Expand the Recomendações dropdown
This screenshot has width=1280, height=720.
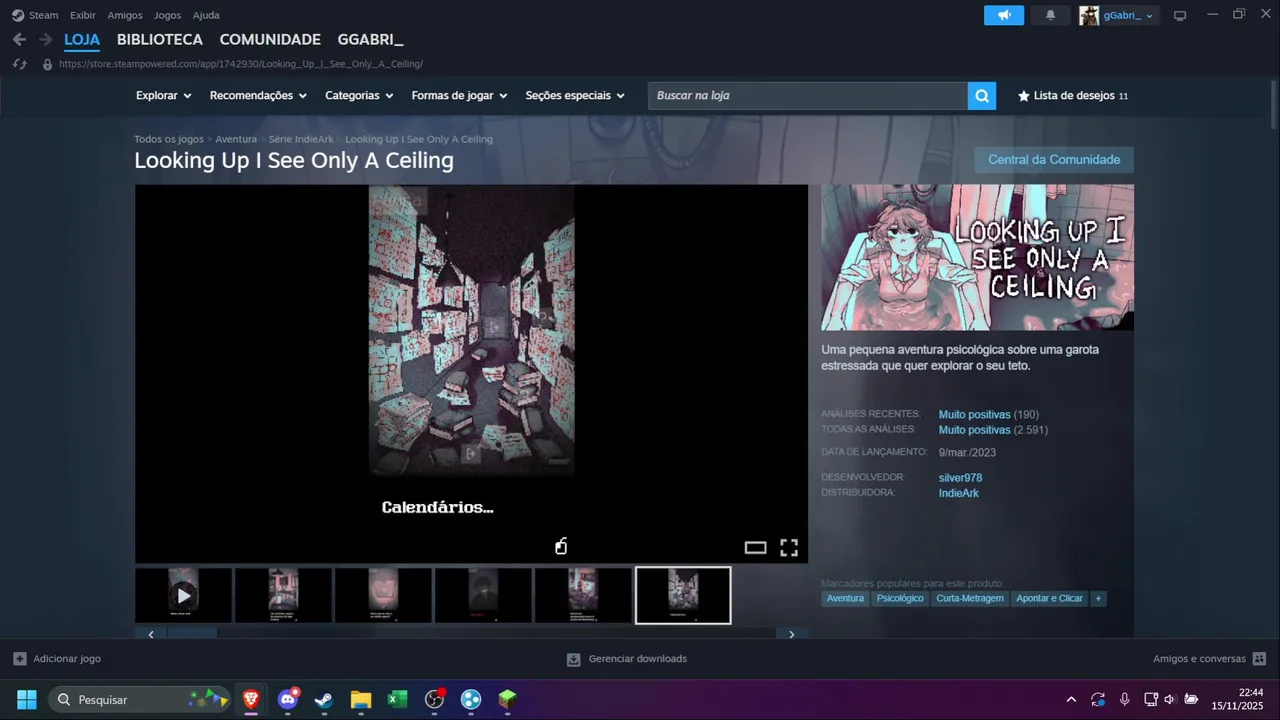(258, 96)
